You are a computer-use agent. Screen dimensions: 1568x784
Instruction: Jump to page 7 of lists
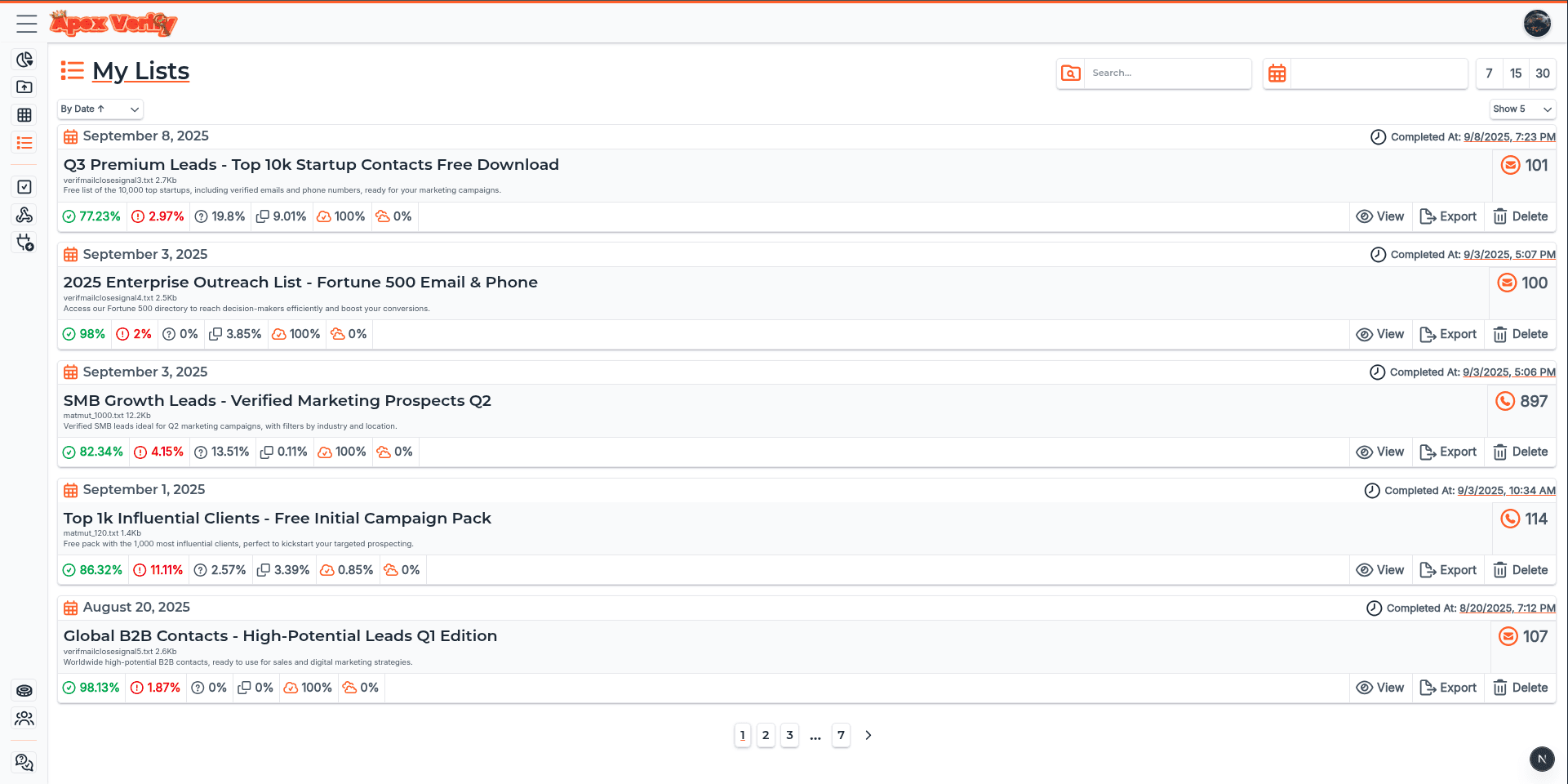coord(841,735)
